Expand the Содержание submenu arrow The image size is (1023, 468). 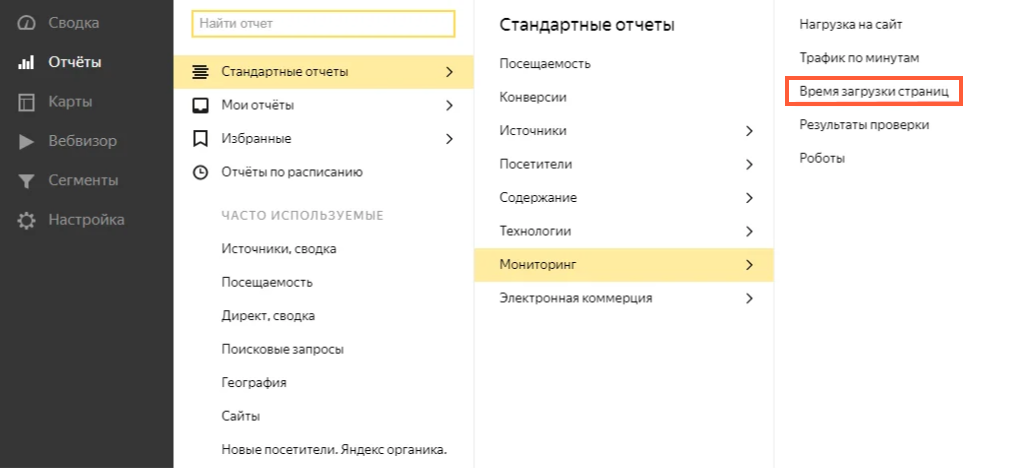click(749, 198)
